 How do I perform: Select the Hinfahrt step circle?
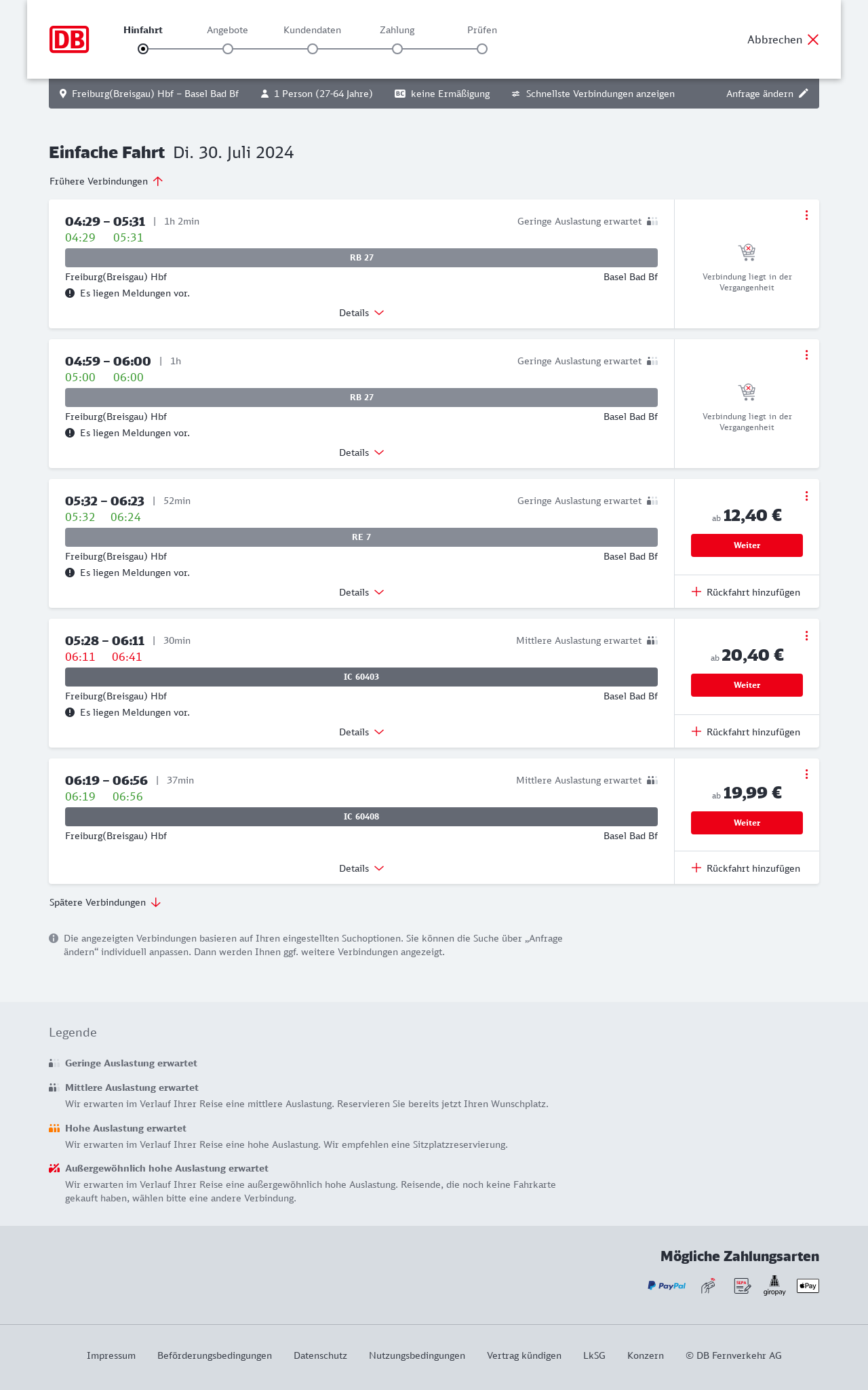pyautogui.click(x=143, y=49)
